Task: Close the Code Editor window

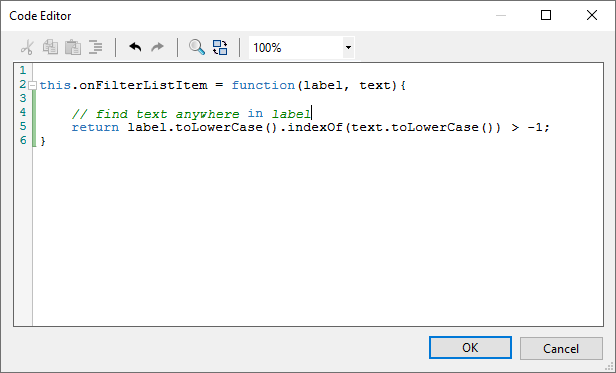Action: [x=592, y=15]
